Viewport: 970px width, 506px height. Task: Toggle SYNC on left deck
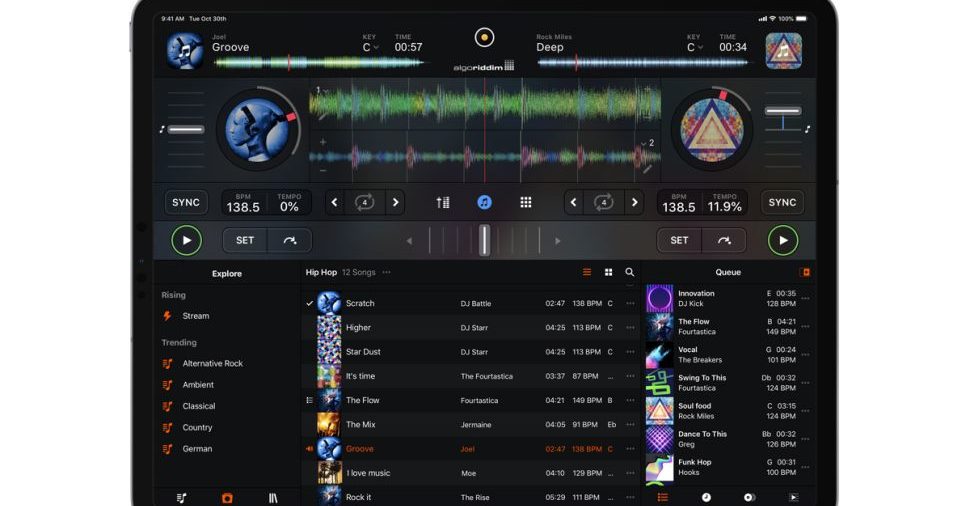186,202
